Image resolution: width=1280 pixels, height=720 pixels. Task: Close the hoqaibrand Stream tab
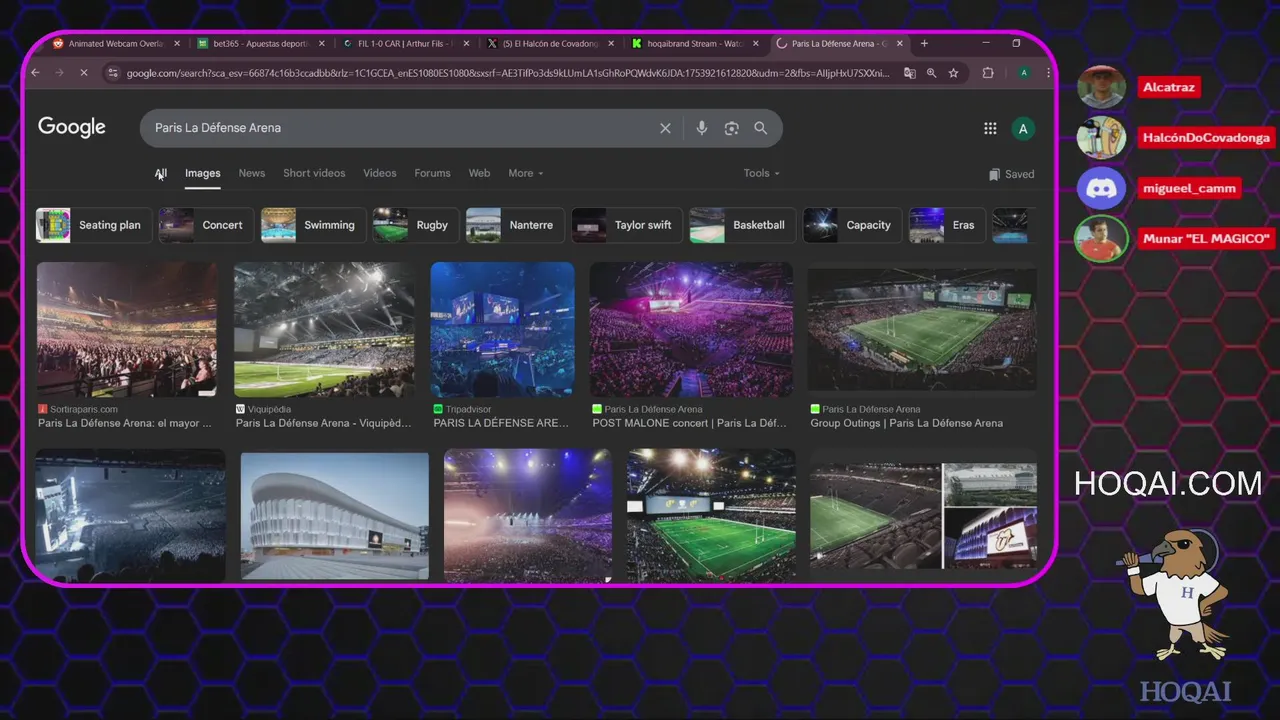(x=755, y=44)
